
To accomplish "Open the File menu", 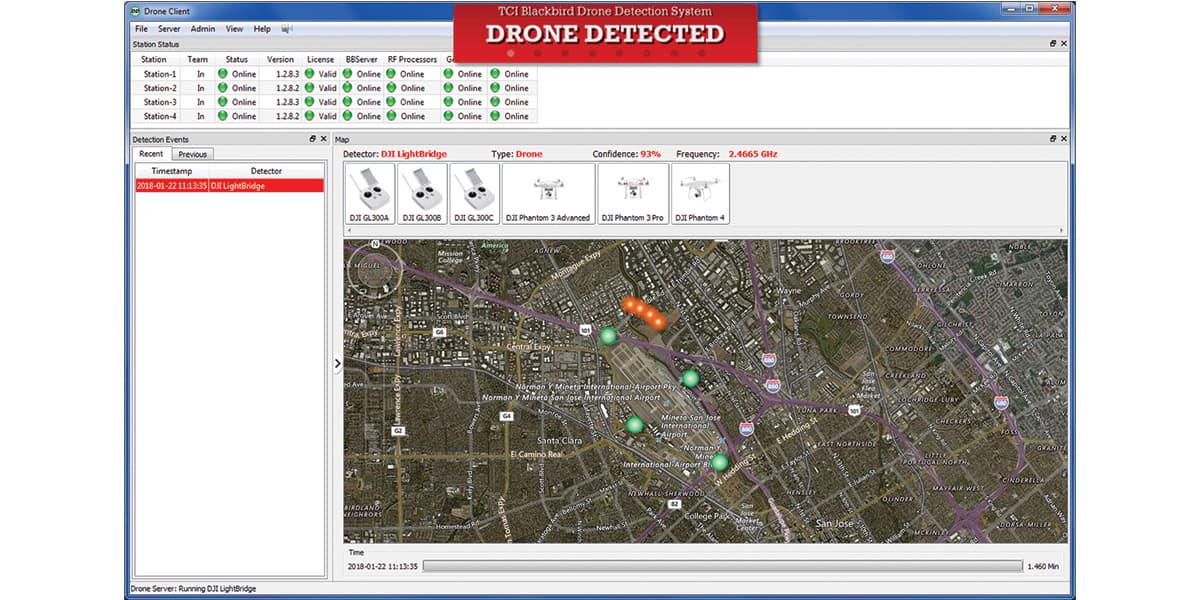I will point(141,29).
